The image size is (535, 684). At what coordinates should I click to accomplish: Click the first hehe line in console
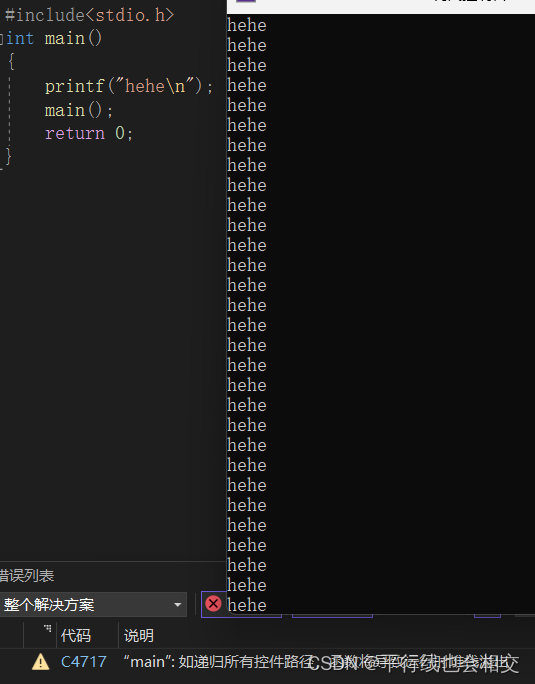(247, 25)
